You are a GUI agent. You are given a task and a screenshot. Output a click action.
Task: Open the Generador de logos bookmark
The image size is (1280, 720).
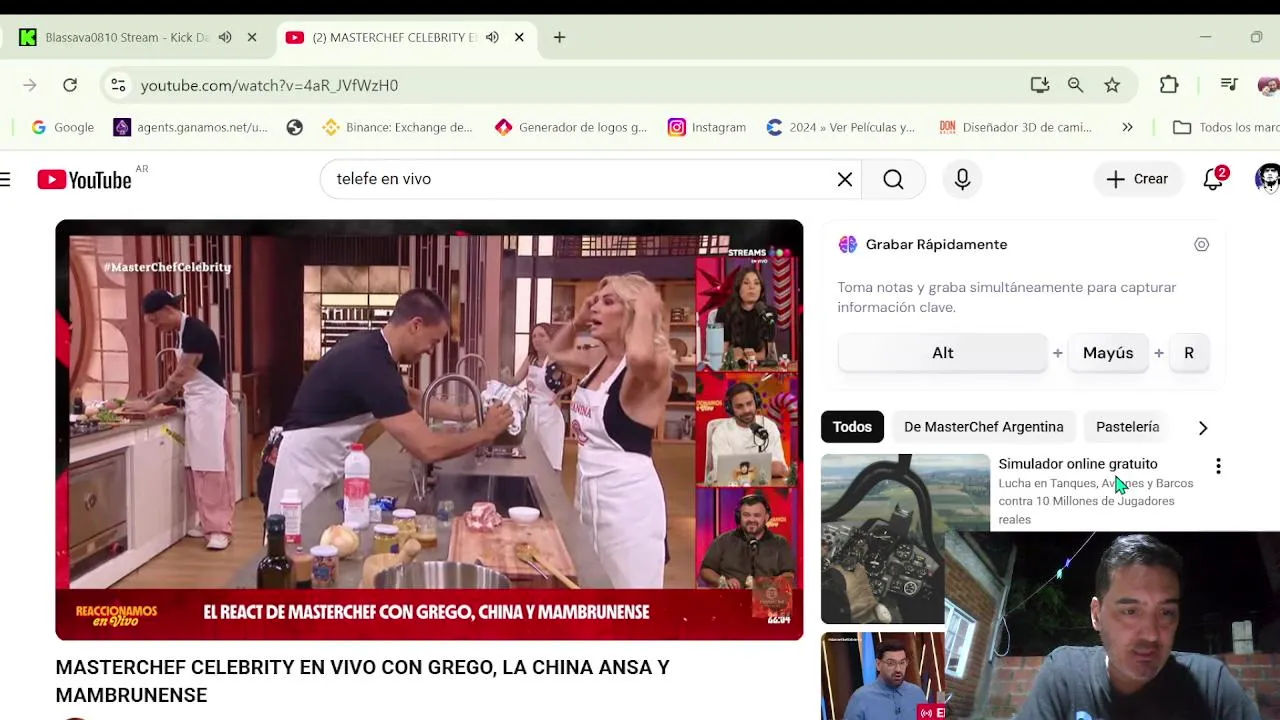(571, 127)
